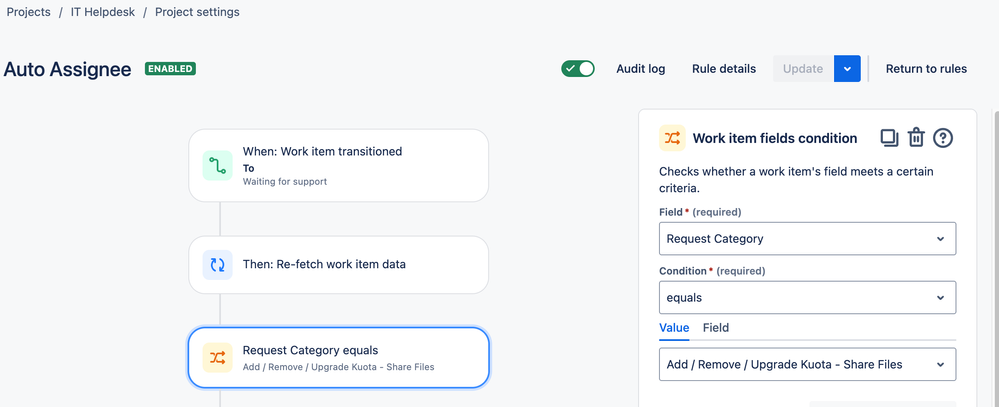Click the blue re-fetch arrows icon

217,265
